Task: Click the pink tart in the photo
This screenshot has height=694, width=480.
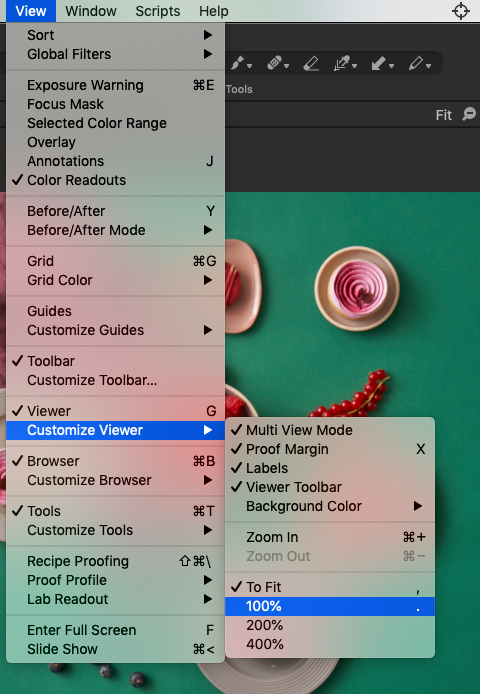Action: click(x=357, y=289)
